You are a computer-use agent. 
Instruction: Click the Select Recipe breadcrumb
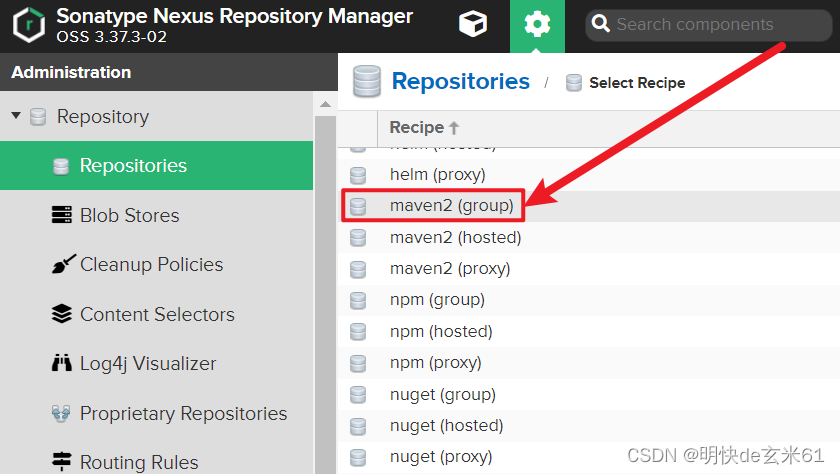(x=637, y=83)
